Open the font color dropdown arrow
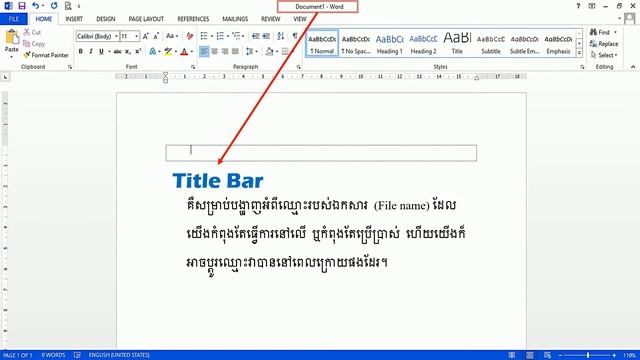Viewport: 640px width, 360px height. click(191, 52)
